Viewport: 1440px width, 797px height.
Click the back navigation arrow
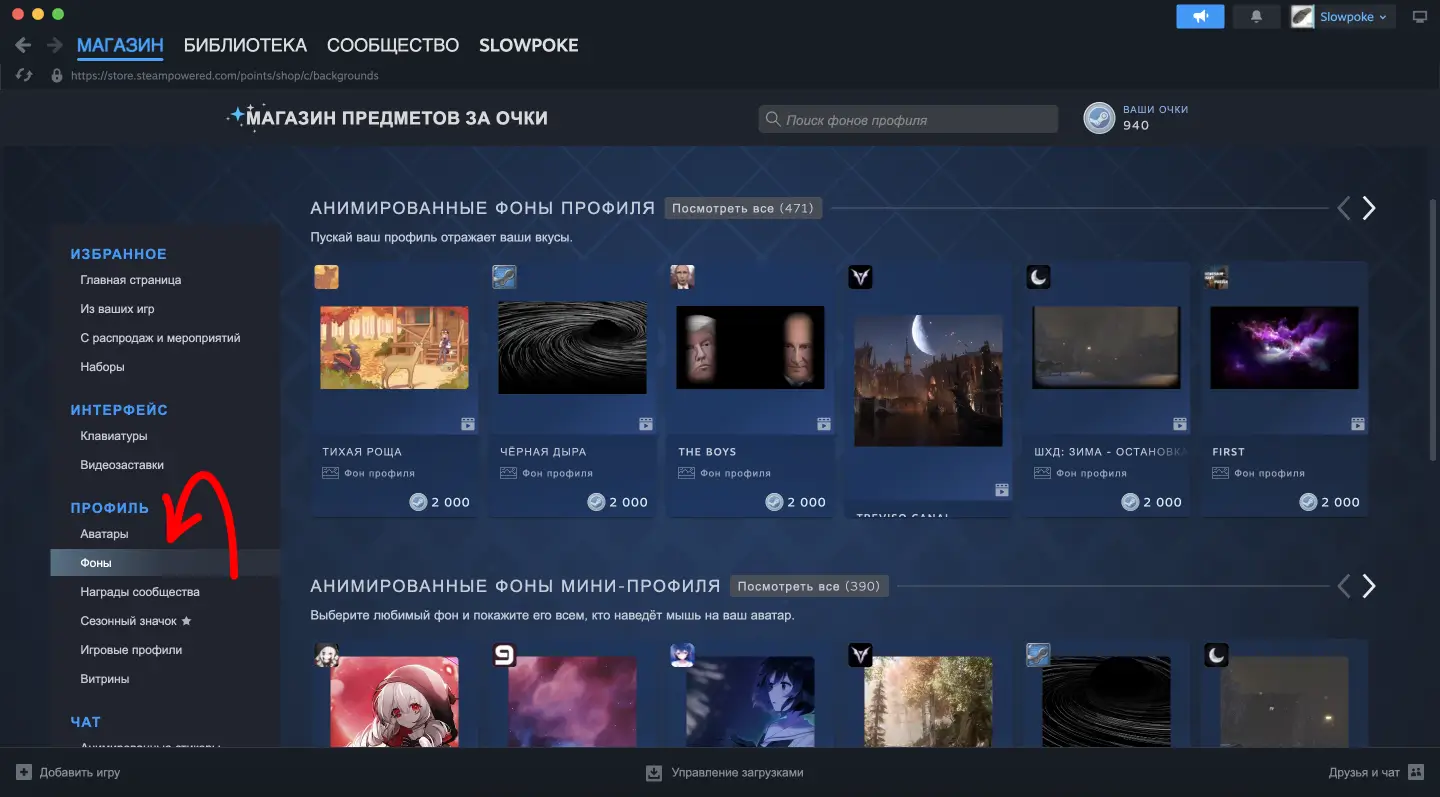[22, 45]
